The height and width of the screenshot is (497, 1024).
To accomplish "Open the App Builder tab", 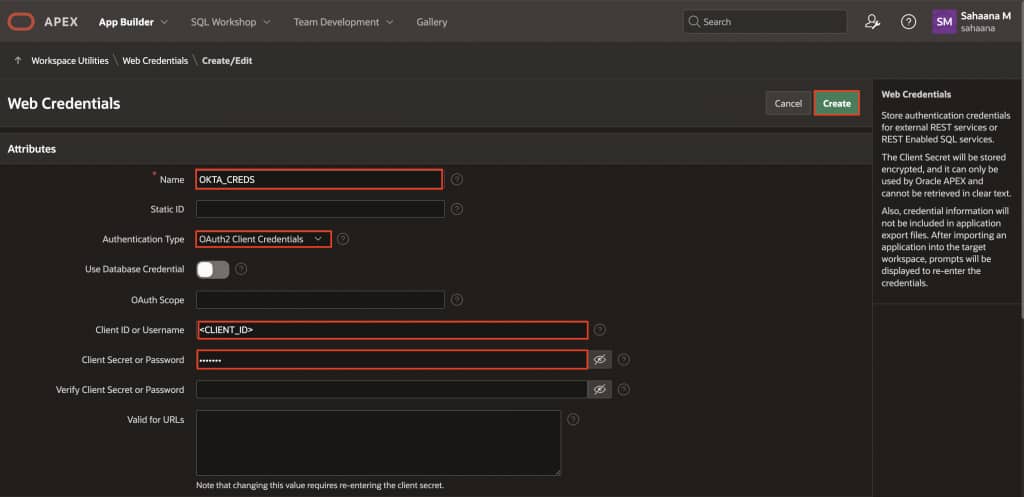I will (126, 22).
